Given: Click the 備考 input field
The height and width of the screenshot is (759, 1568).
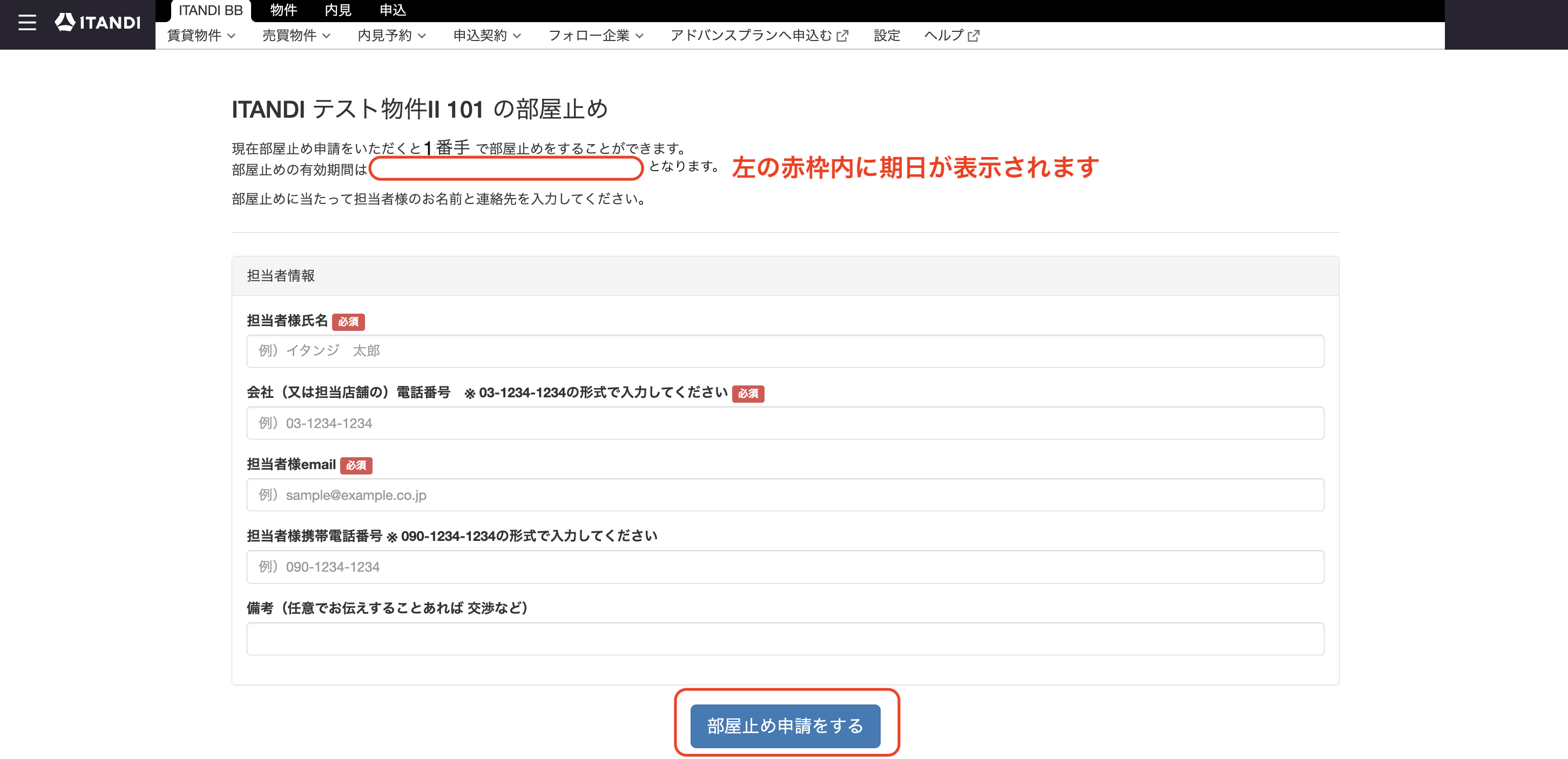Looking at the screenshot, I should [x=785, y=639].
